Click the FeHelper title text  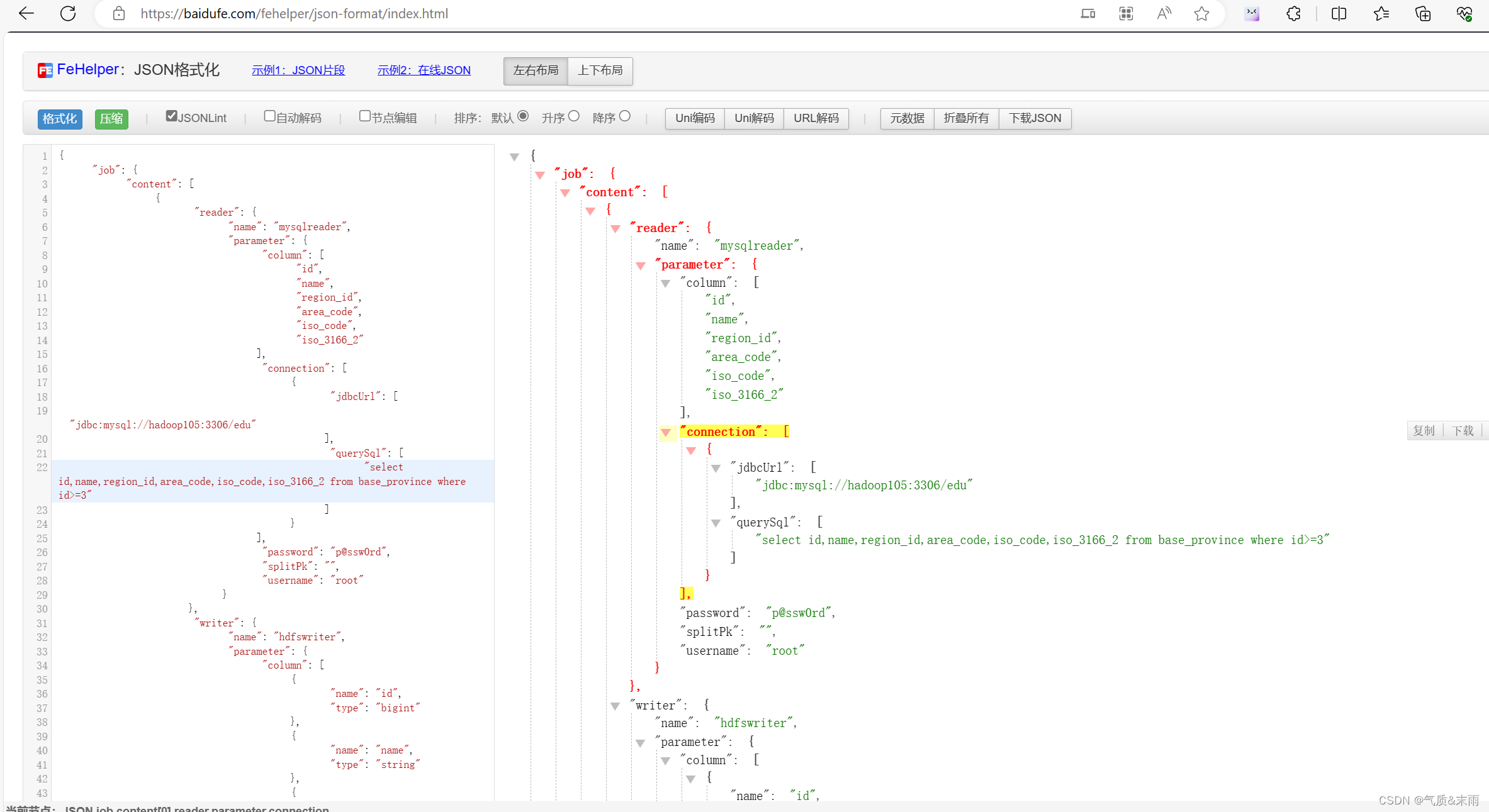click(87, 70)
